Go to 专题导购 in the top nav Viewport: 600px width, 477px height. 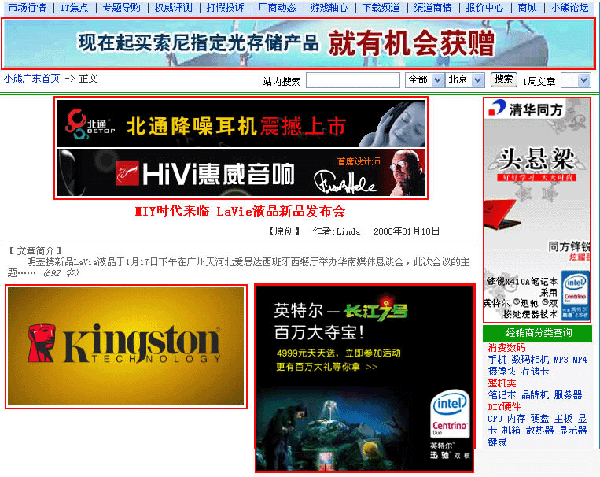pyautogui.click(x=122, y=7)
